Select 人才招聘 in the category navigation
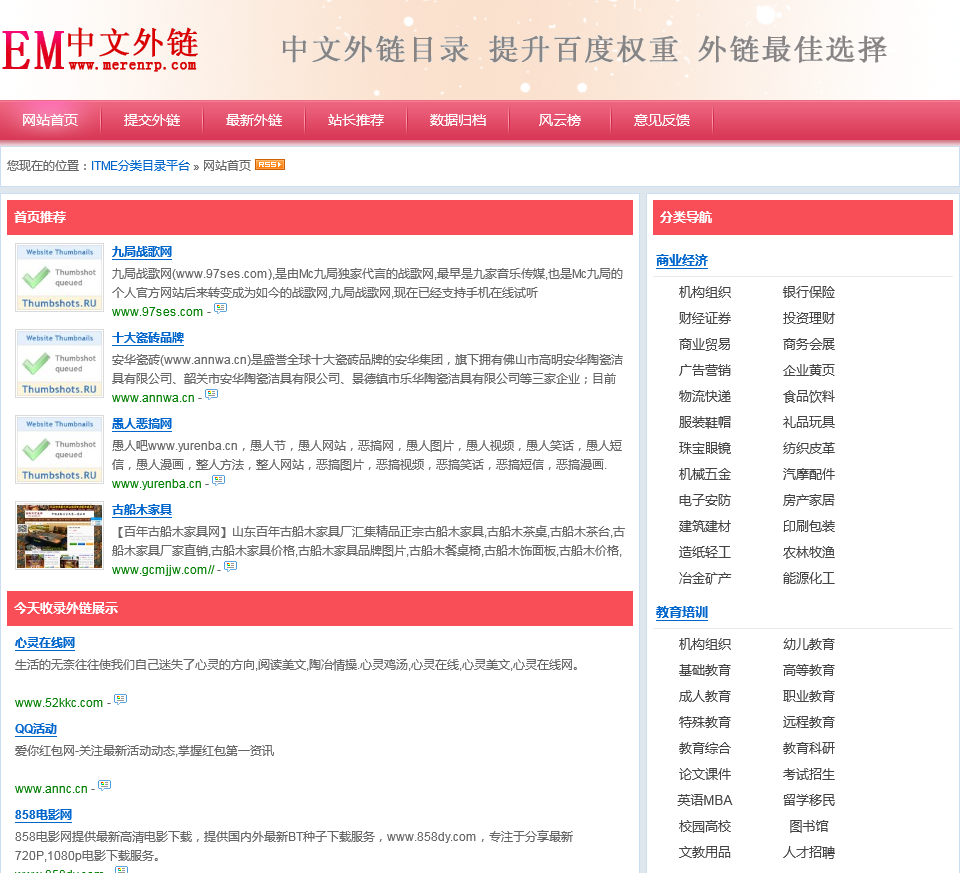 [808, 853]
